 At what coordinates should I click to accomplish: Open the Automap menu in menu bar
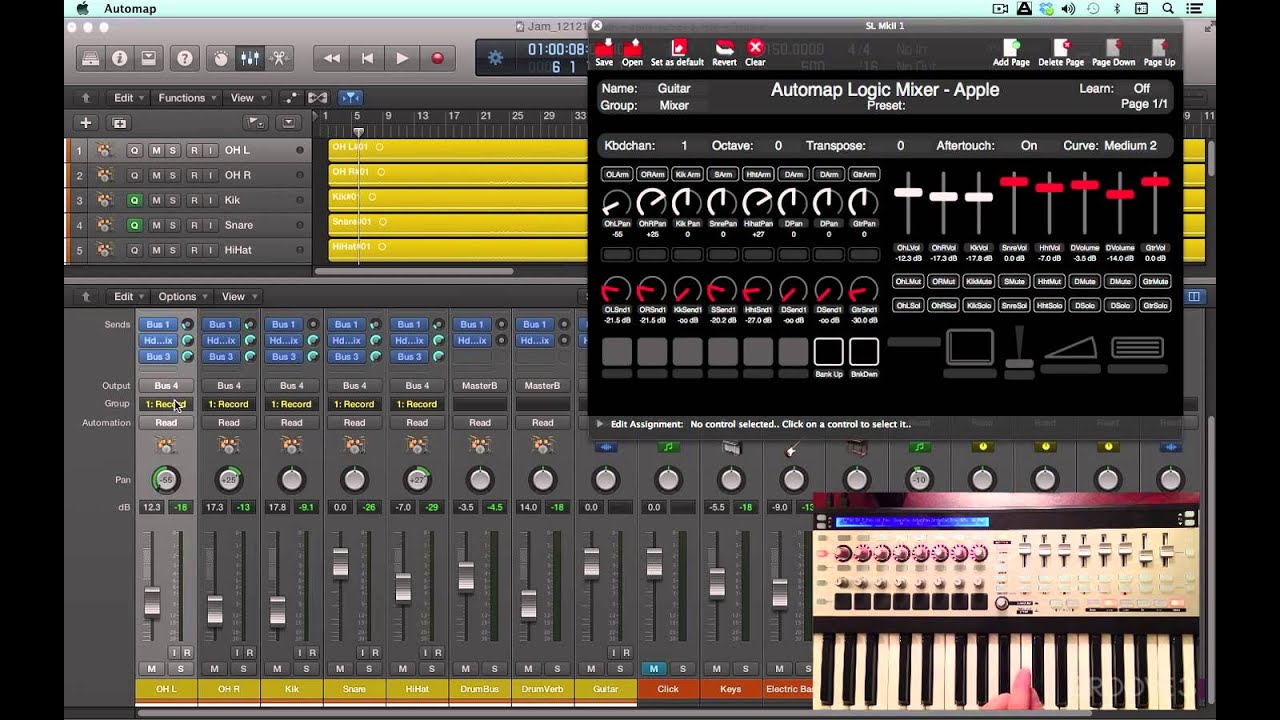point(129,9)
